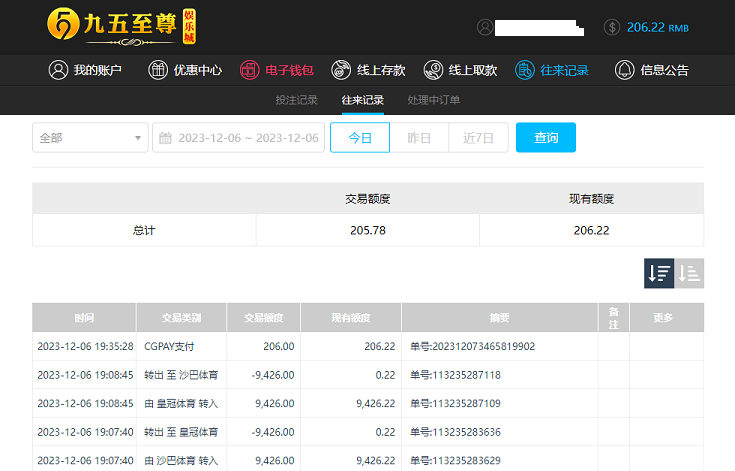Open 线上存款 deposit icon
The width and height of the screenshot is (735, 471).
click(x=342, y=70)
